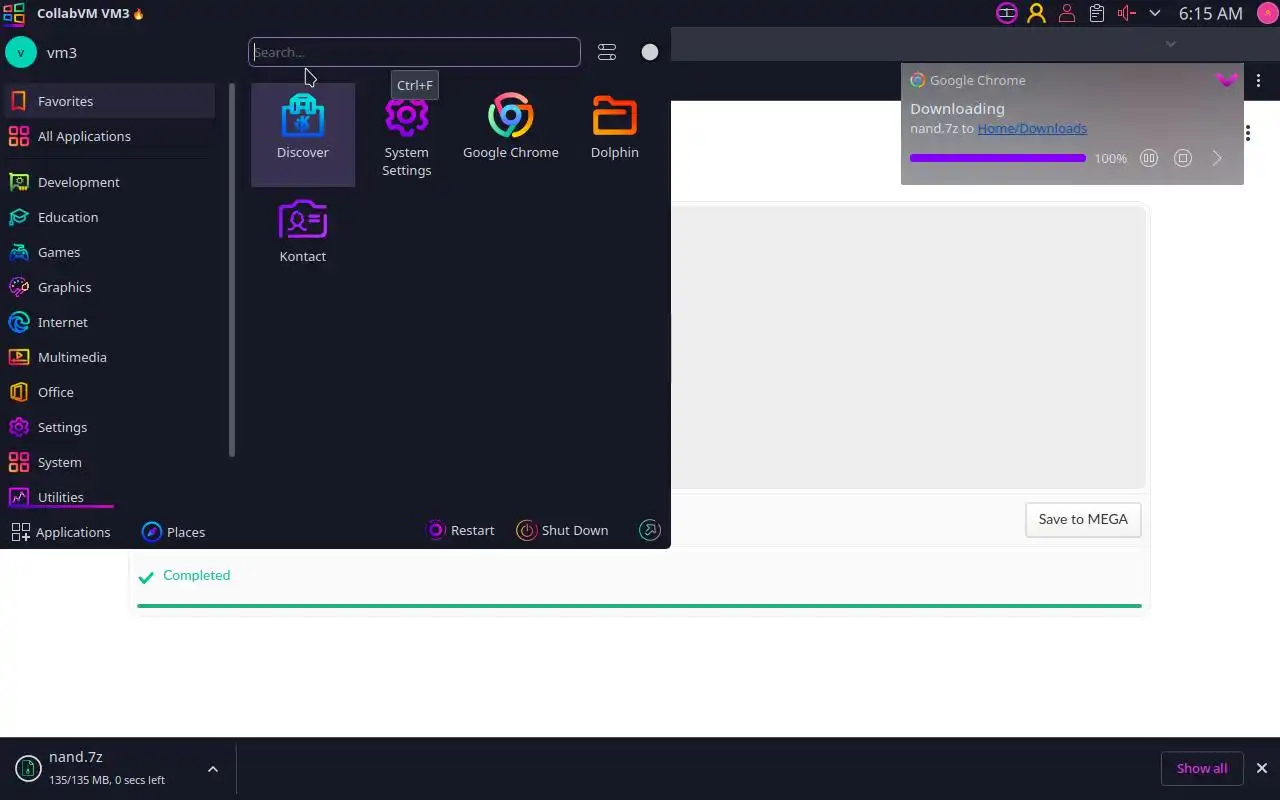The image size is (1280, 800).
Task: Open Internet category
Action: click(x=108, y=322)
